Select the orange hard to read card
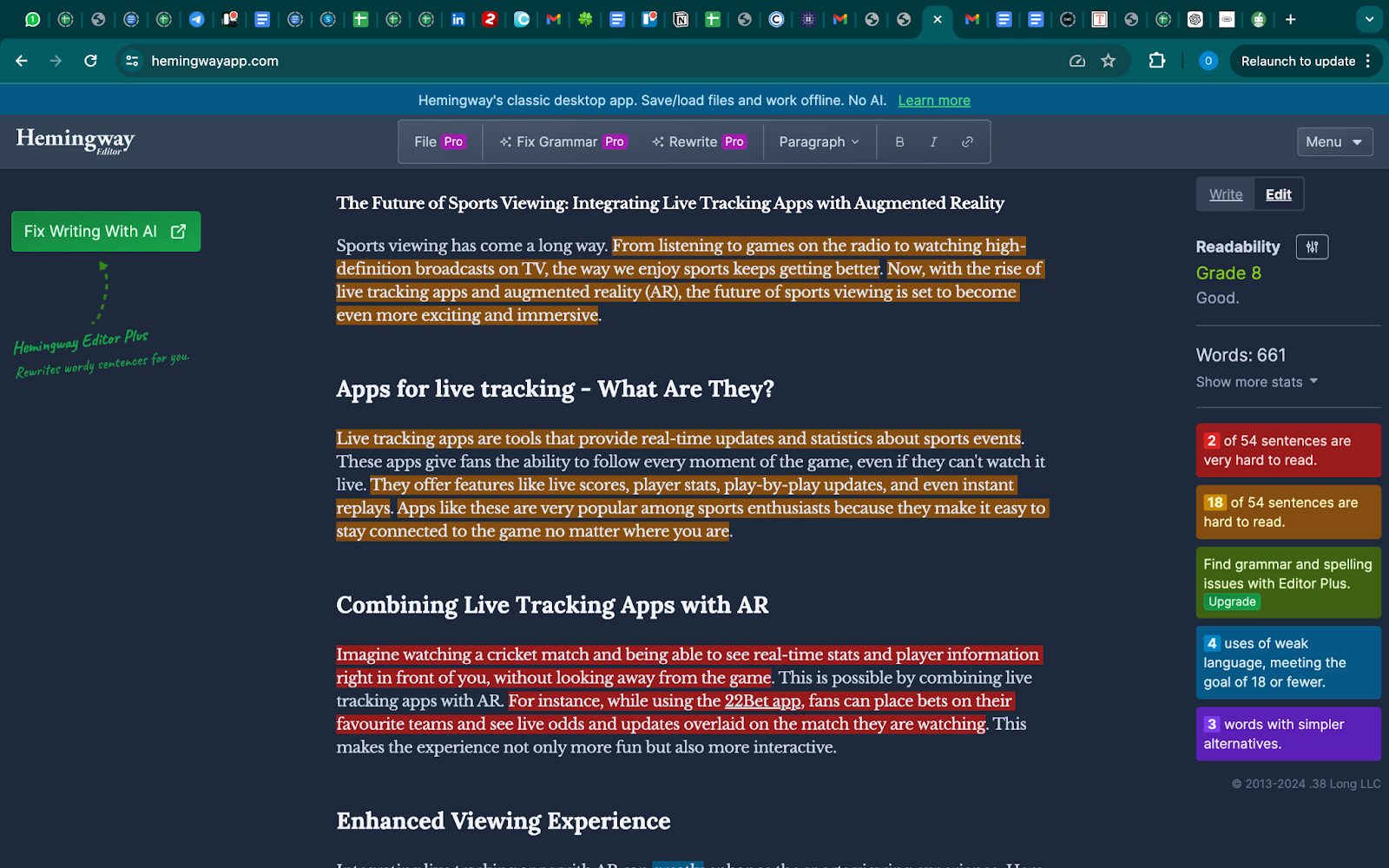Image resolution: width=1389 pixels, height=868 pixels. coord(1288,512)
